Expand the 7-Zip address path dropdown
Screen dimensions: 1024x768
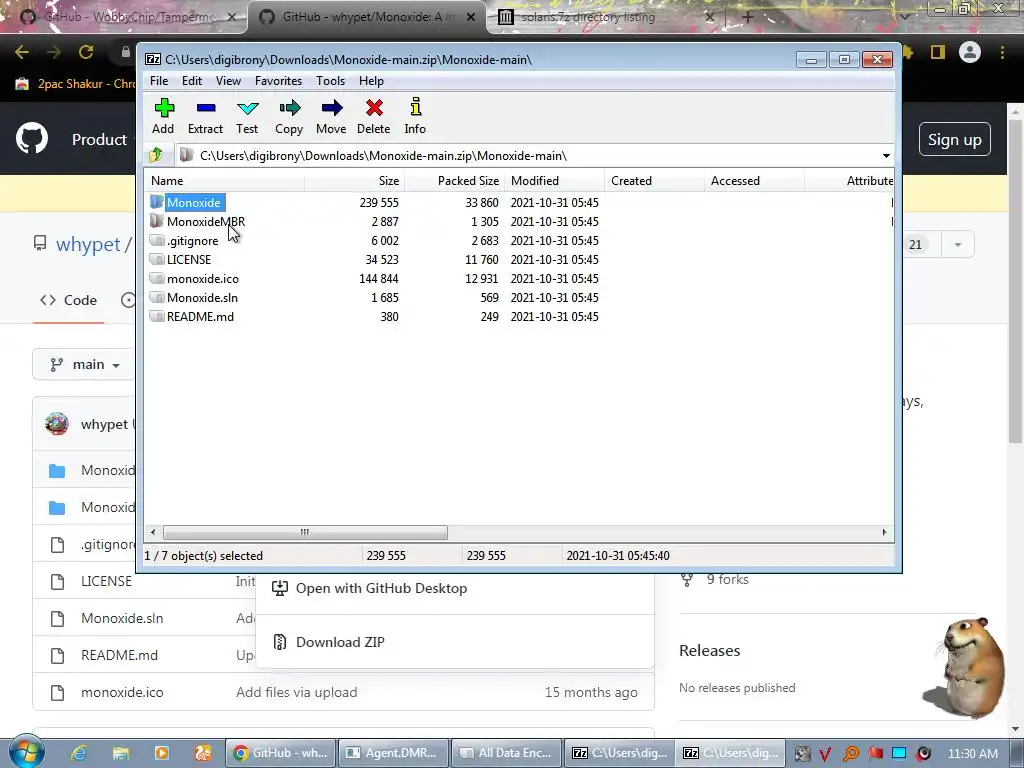(886, 156)
